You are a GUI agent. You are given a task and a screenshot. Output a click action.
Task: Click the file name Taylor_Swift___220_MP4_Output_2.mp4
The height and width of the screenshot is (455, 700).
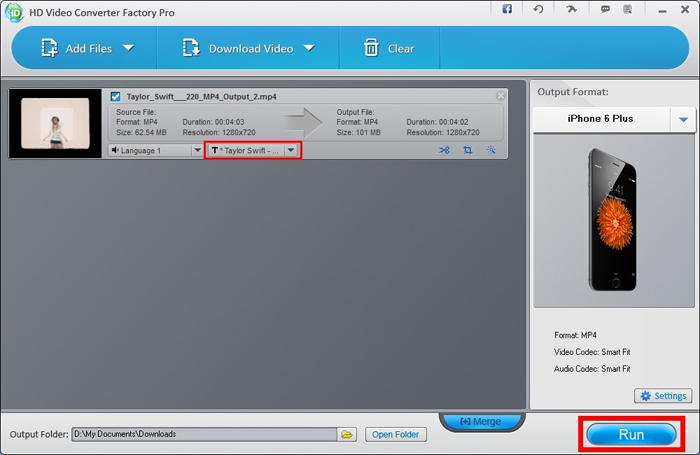click(201, 96)
